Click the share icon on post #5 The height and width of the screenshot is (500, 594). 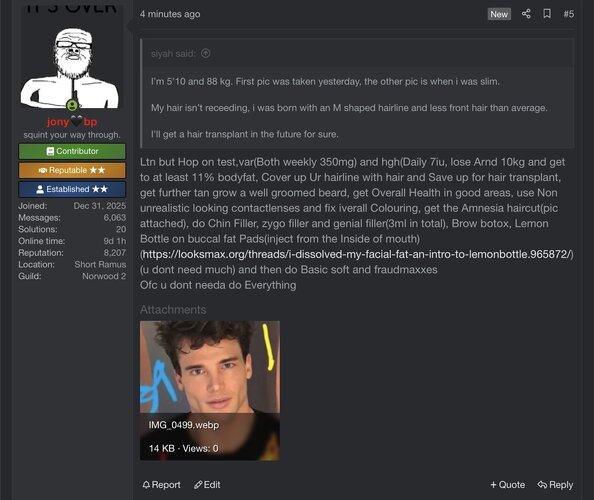point(526,14)
